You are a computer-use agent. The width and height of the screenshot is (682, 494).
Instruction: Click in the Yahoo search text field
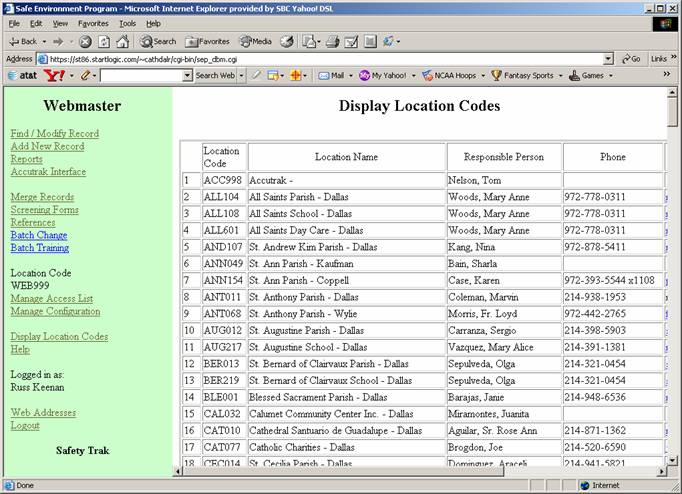point(145,75)
